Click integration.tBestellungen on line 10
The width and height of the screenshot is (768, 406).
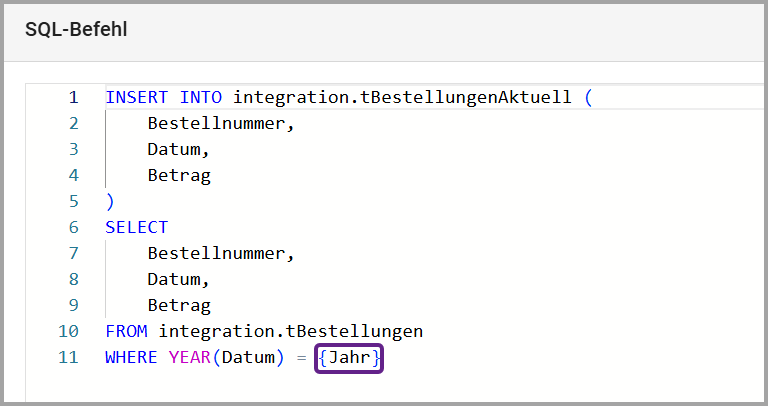pos(291,331)
